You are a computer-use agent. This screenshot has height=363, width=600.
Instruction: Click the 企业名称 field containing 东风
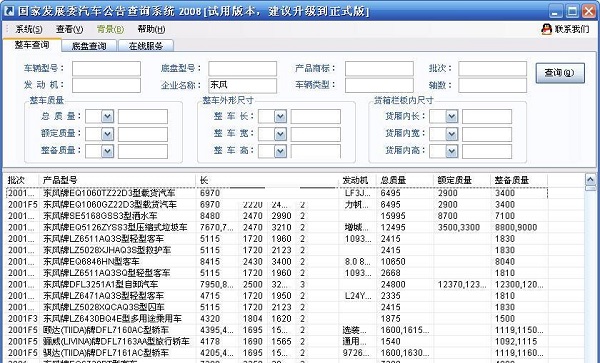pyautogui.click(x=243, y=85)
